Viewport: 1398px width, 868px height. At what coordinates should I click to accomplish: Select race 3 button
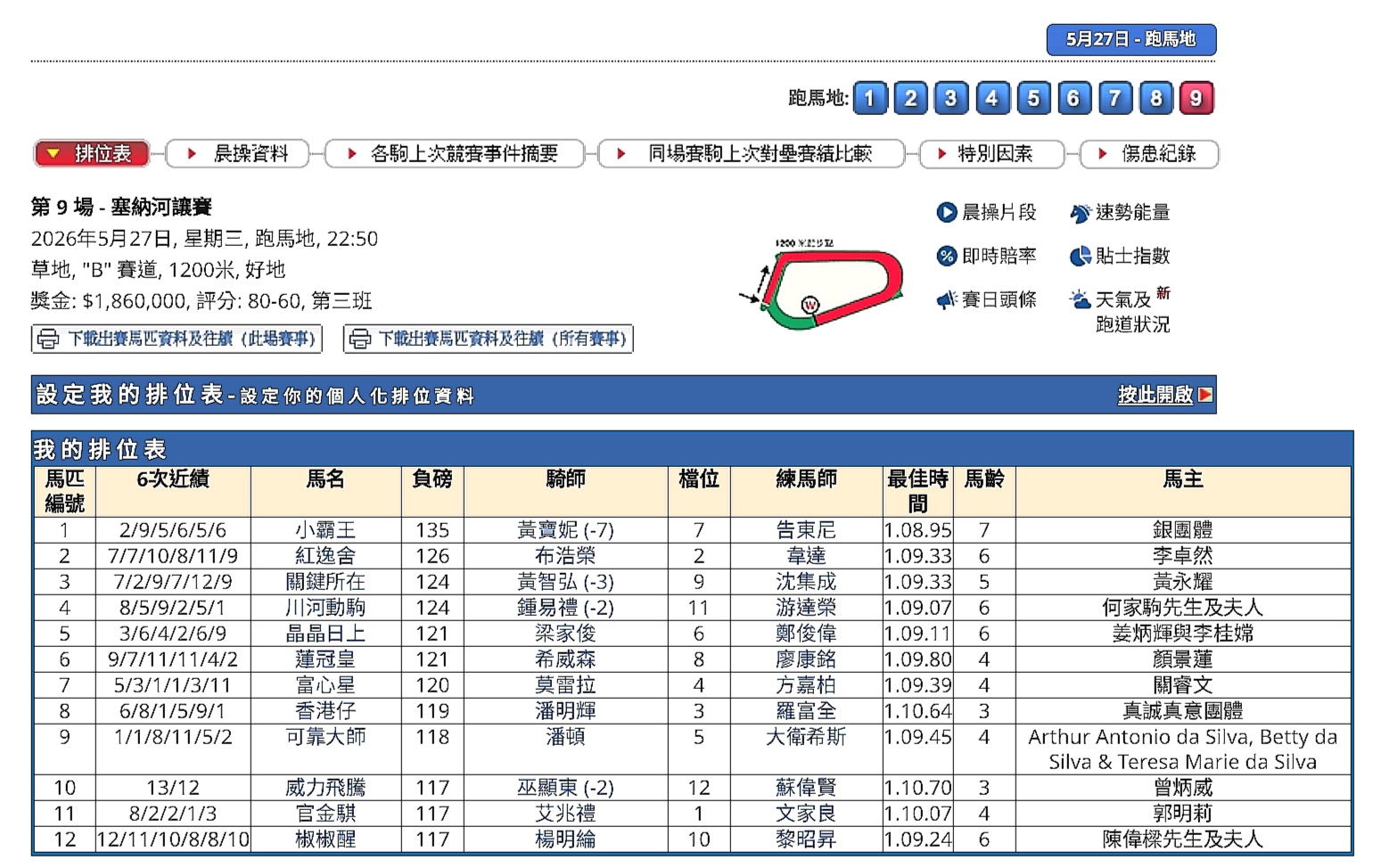pyautogui.click(x=951, y=98)
